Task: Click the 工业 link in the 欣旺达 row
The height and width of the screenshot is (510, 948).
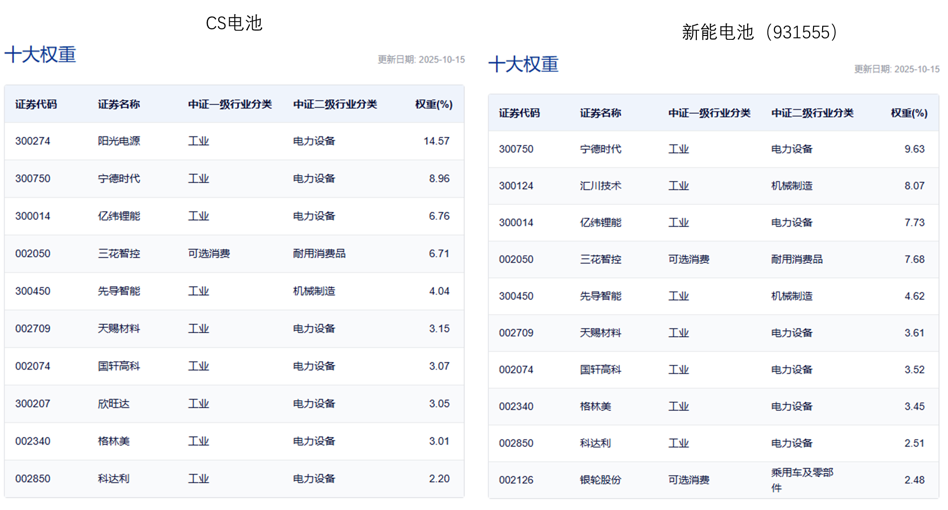Action: tap(198, 404)
